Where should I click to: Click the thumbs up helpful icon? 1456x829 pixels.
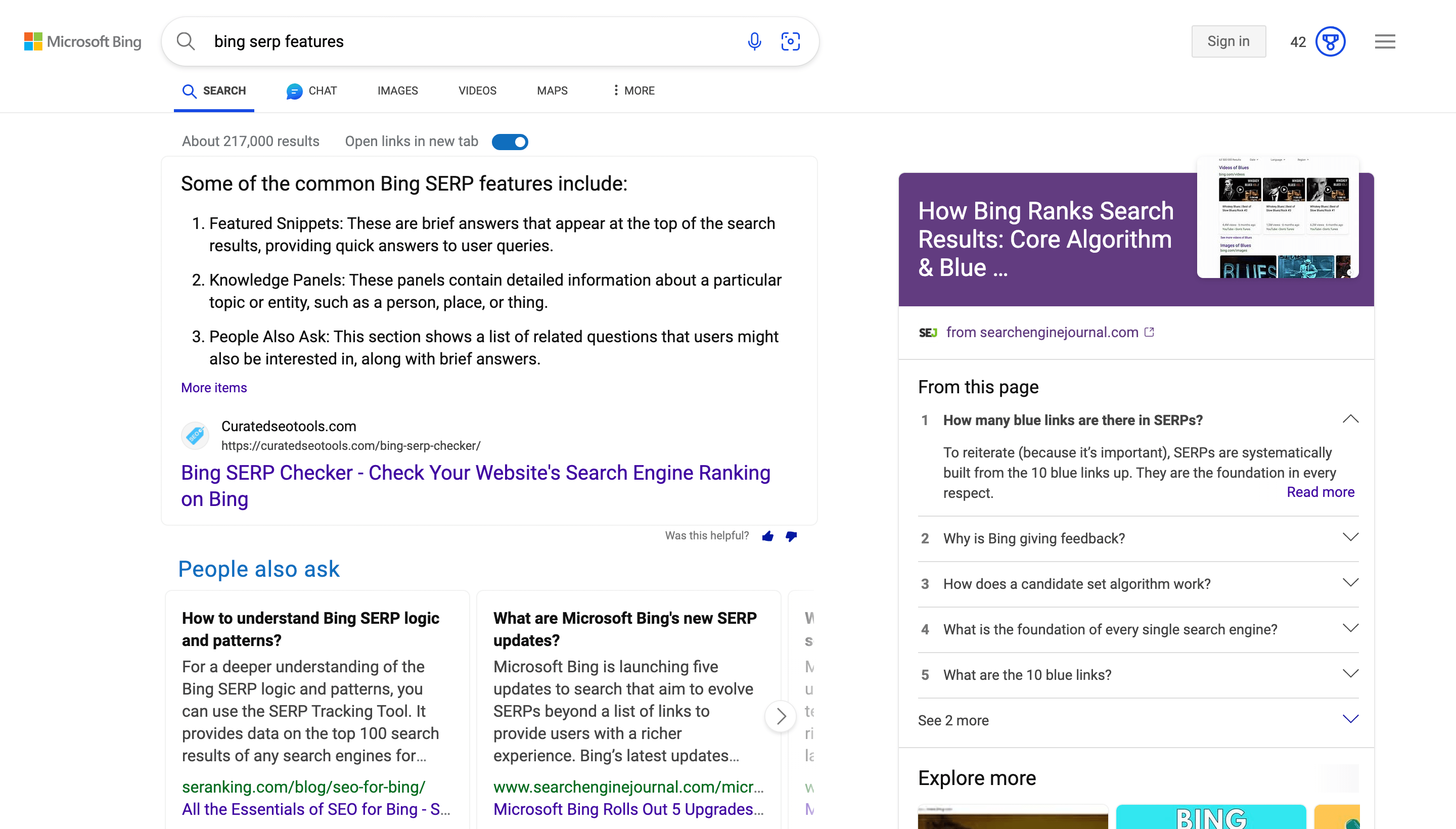pyautogui.click(x=768, y=535)
